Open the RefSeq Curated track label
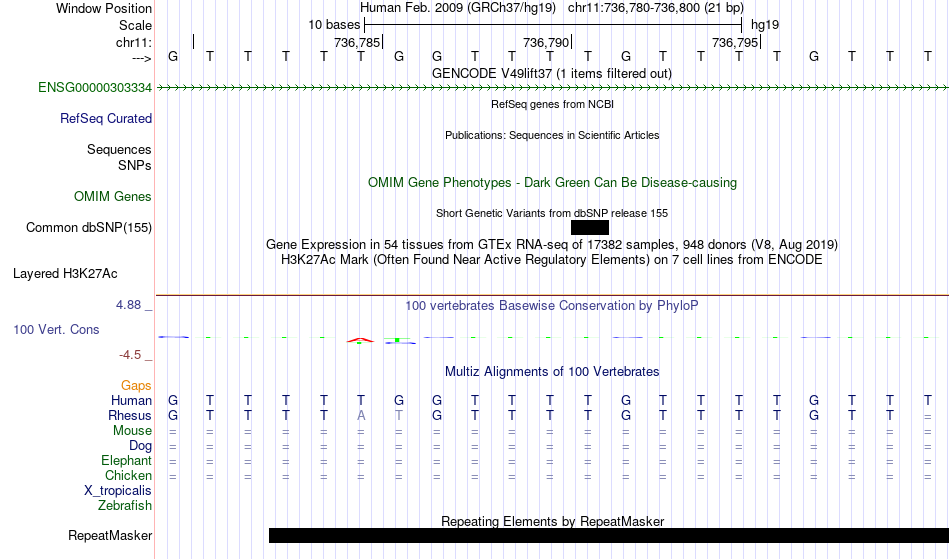 (x=105, y=119)
